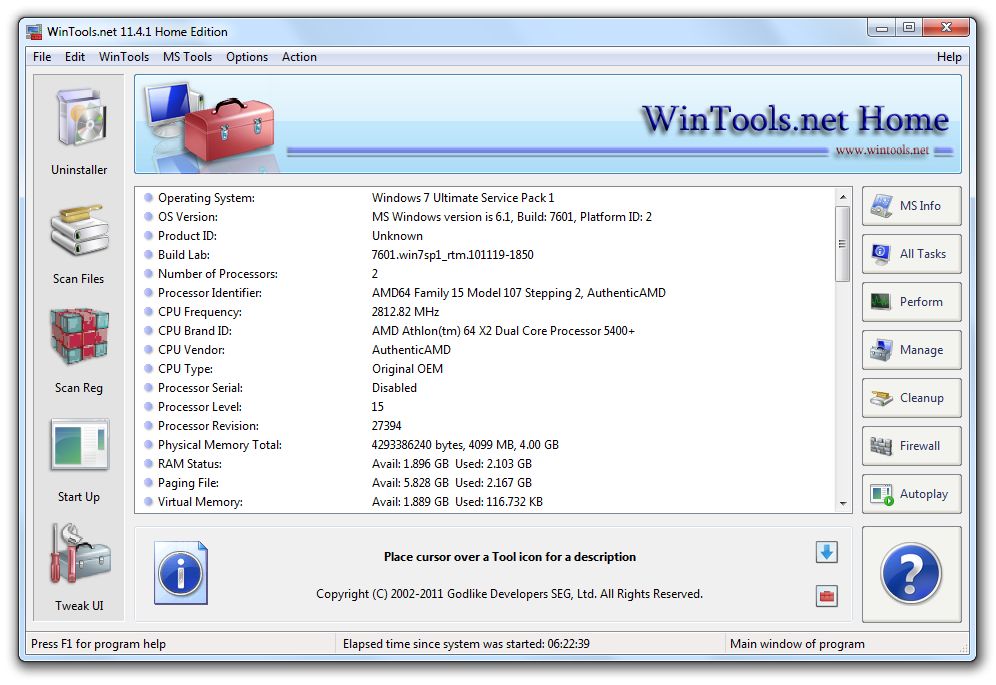Select the Physical Memory Total row
The image size is (996, 685).
click(485, 445)
